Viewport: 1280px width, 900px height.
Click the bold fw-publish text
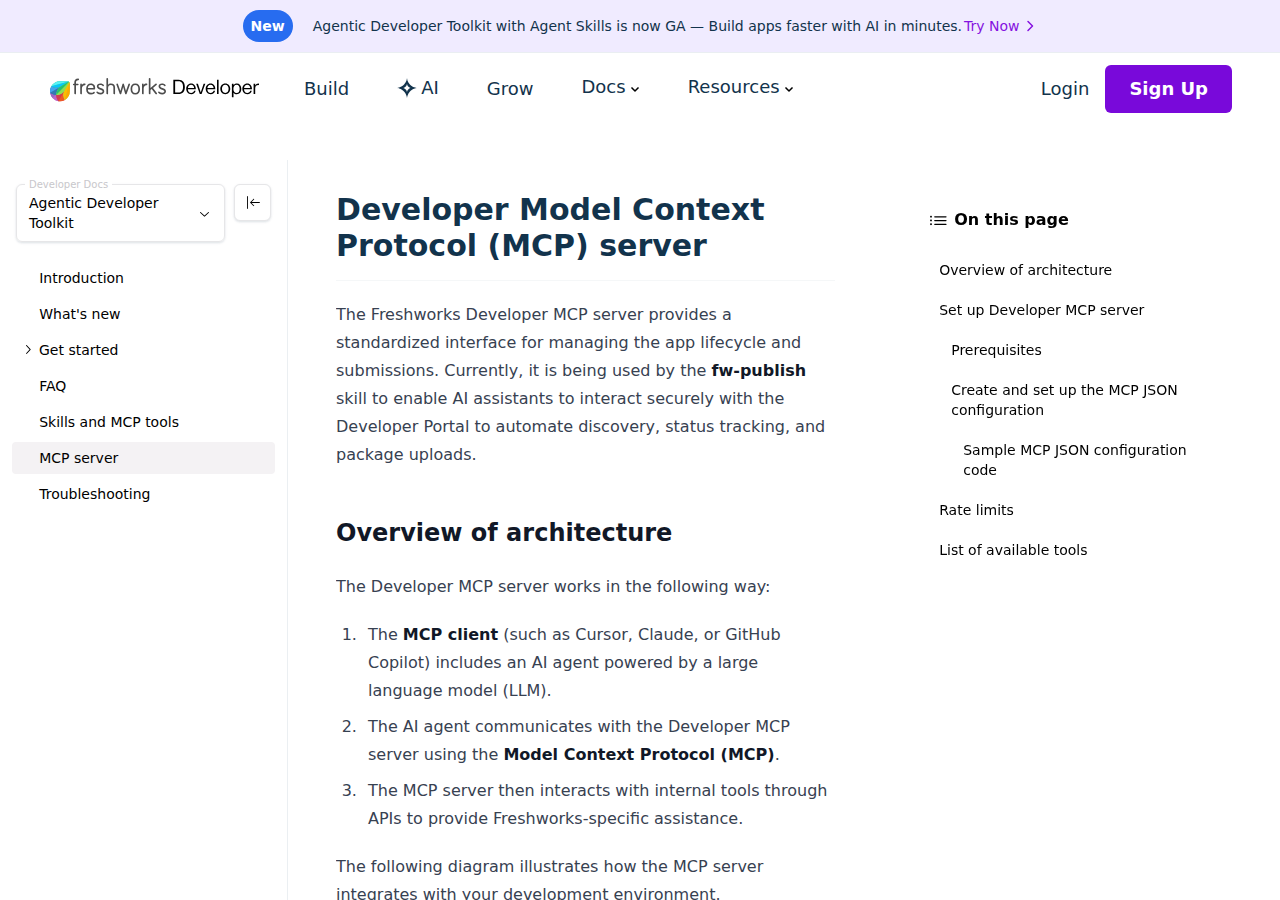tap(758, 370)
